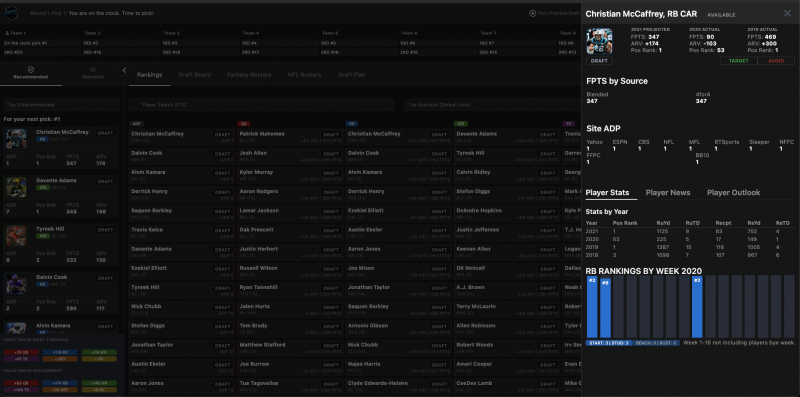
Task: Draft Davante Adams from the WR column
Action: click(547, 135)
